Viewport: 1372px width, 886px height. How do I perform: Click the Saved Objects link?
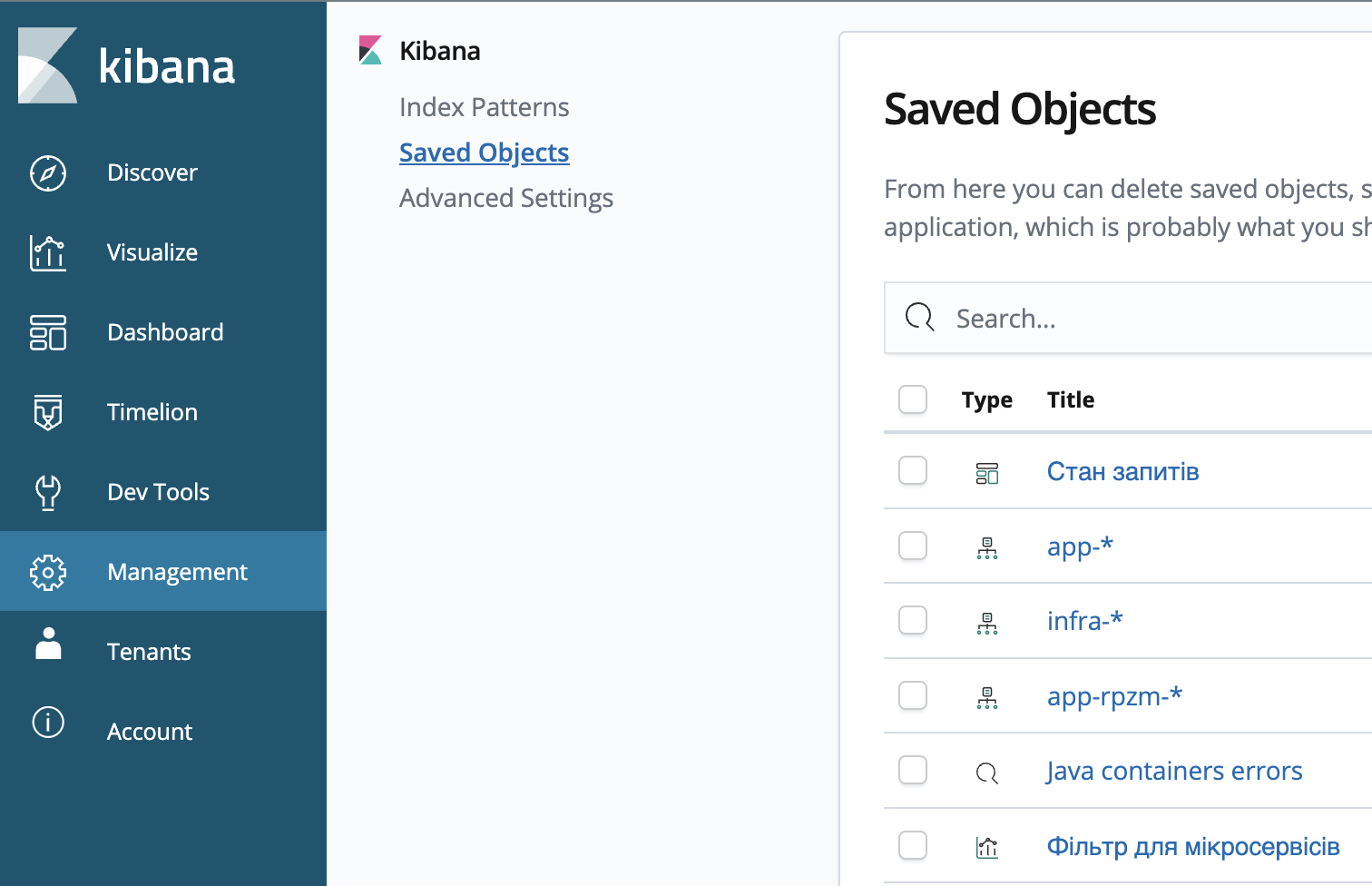(485, 153)
